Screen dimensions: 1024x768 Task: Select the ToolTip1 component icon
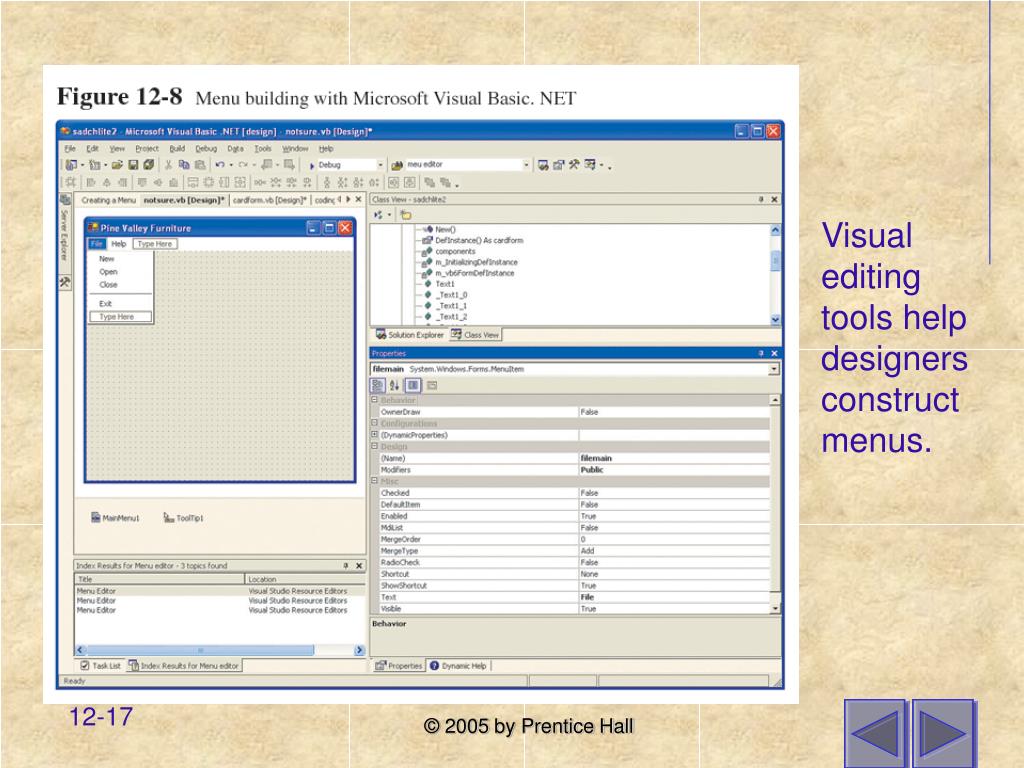pos(168,518)
